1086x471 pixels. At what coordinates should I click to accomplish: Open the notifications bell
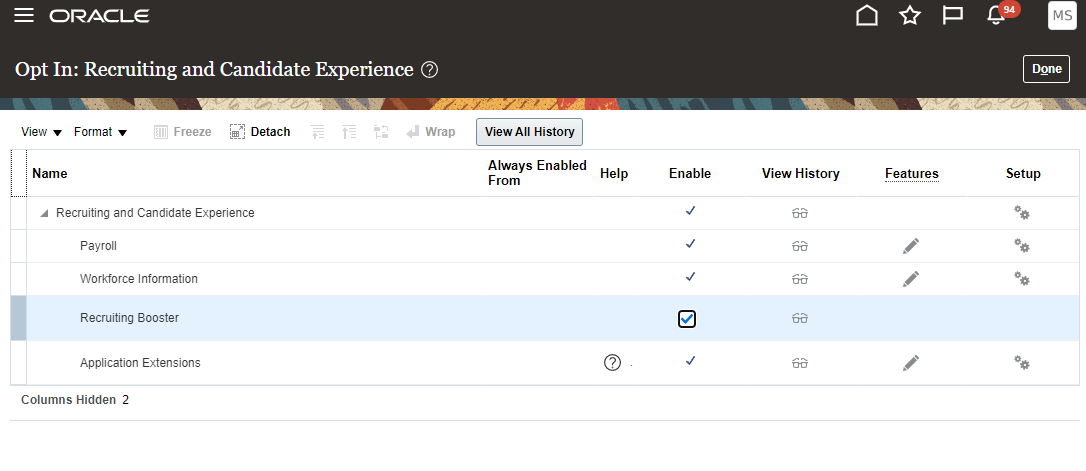tap(995, 16)
